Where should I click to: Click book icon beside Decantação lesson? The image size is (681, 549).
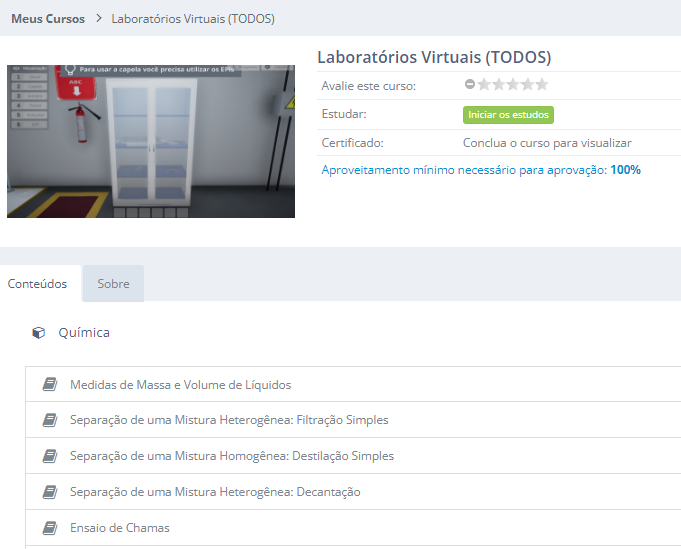coord(50,492)
